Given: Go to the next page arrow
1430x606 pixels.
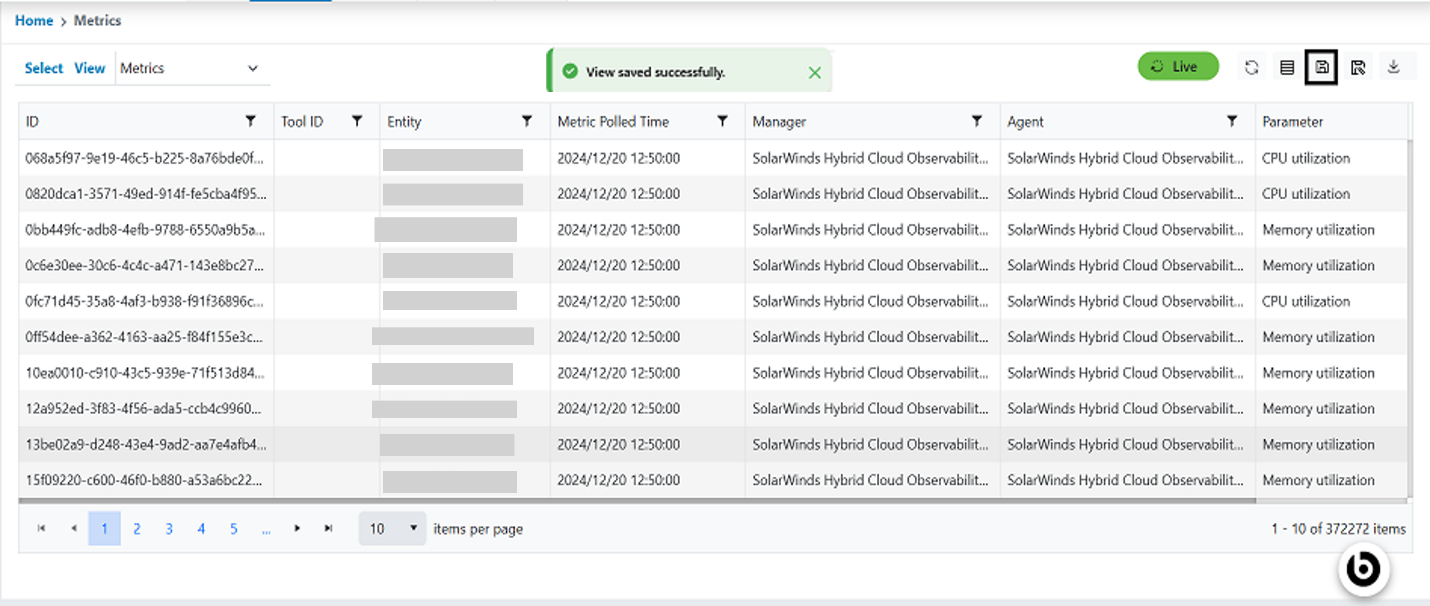Looking at the screenshot, I should pos(297,529).
